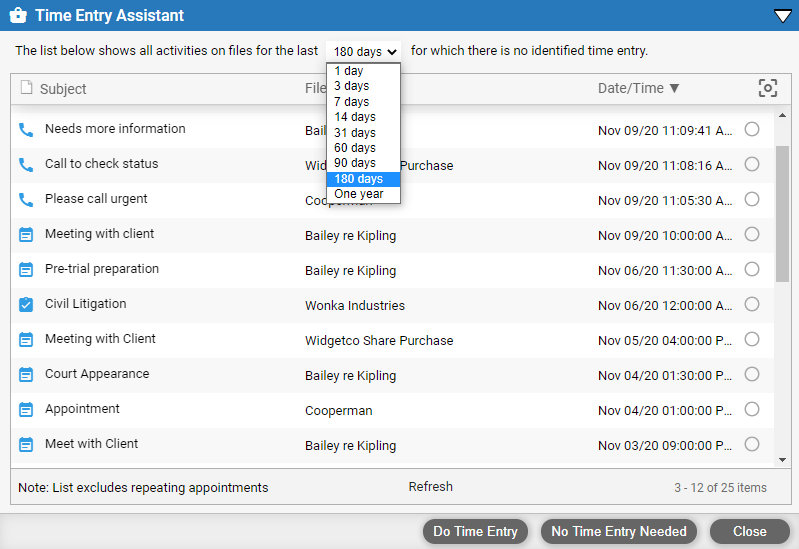Viewport: 799px width, 549px height.
Task: Select radio for 'Needs more information' row
Action: click(752, 129)
